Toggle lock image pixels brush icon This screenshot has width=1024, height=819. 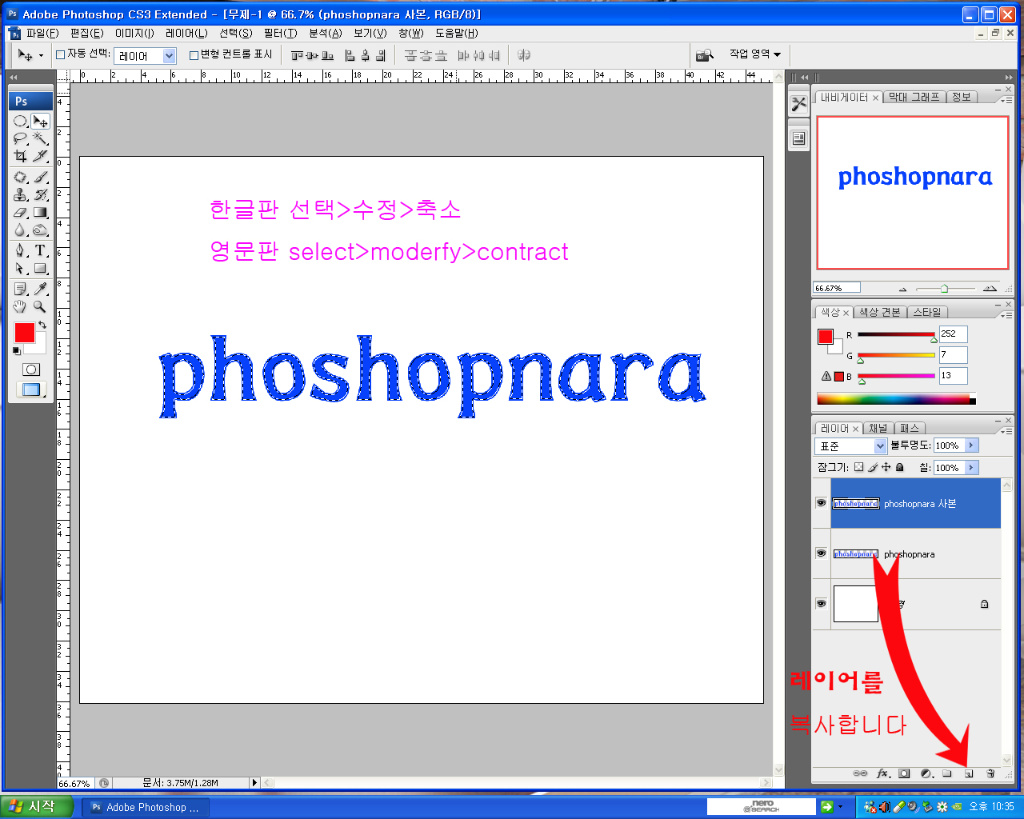tap(872, 467)
